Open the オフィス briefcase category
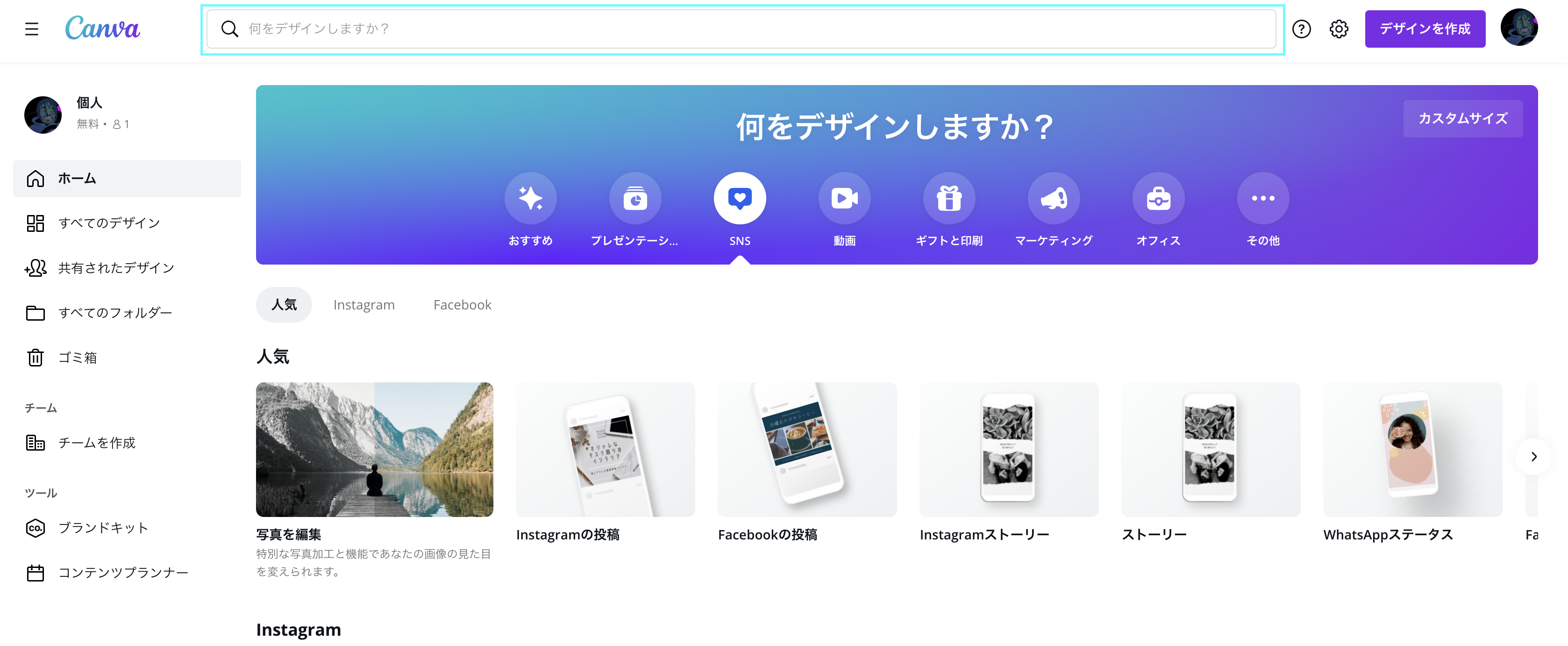The image size is (1568, 646). point(1158,199)
